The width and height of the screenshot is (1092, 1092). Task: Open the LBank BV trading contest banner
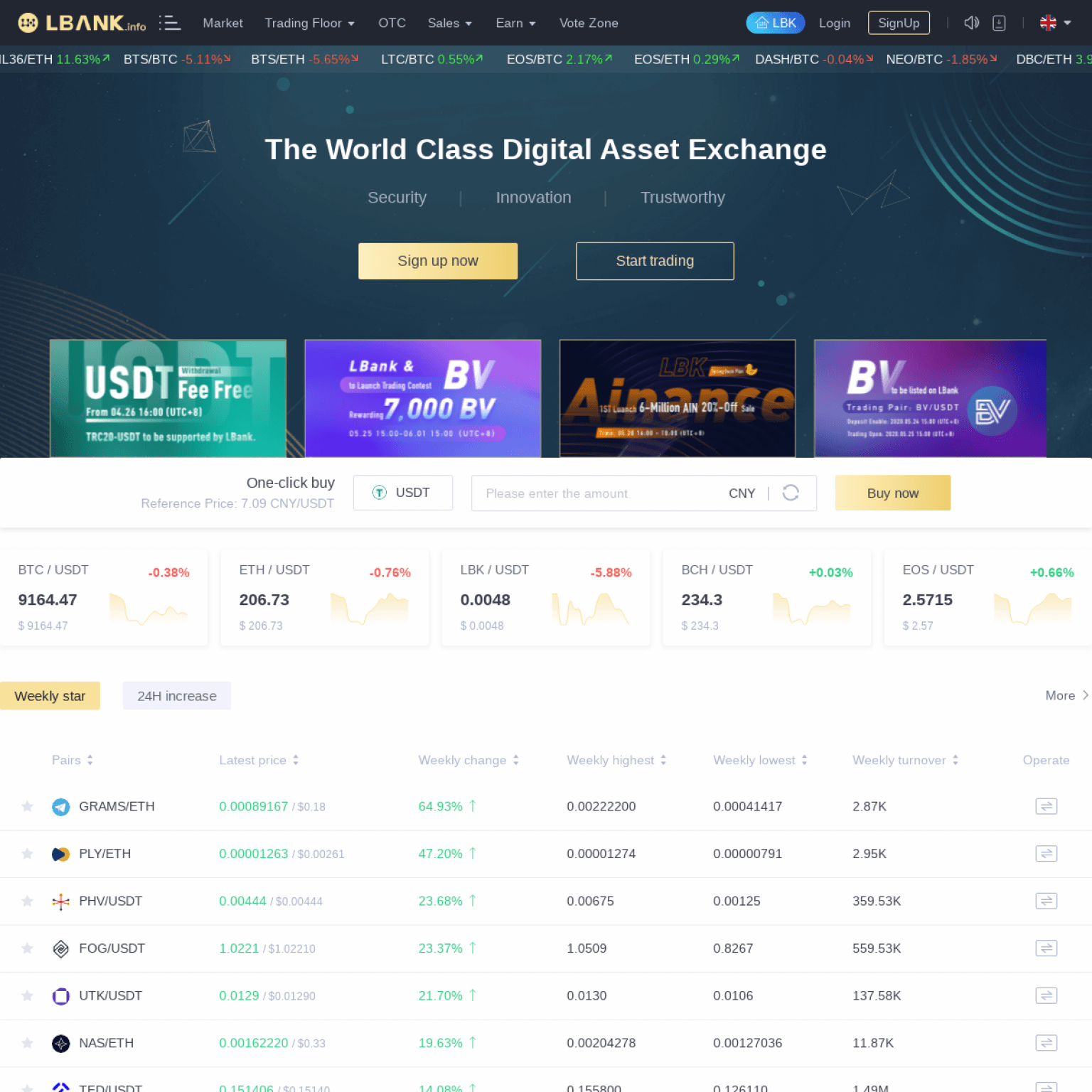[x=423, y=398]
